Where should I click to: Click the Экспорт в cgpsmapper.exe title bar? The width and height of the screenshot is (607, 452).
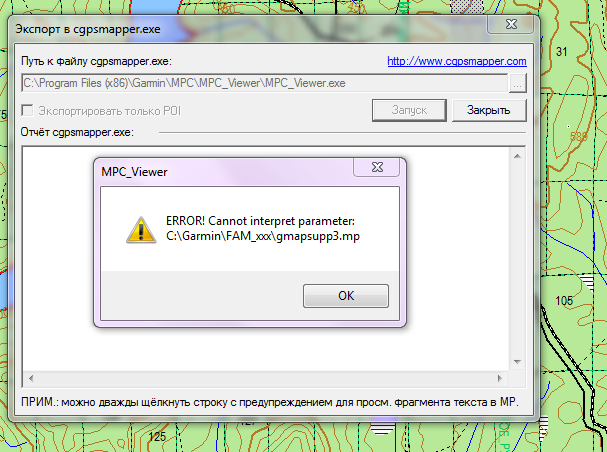pos(248,29)
